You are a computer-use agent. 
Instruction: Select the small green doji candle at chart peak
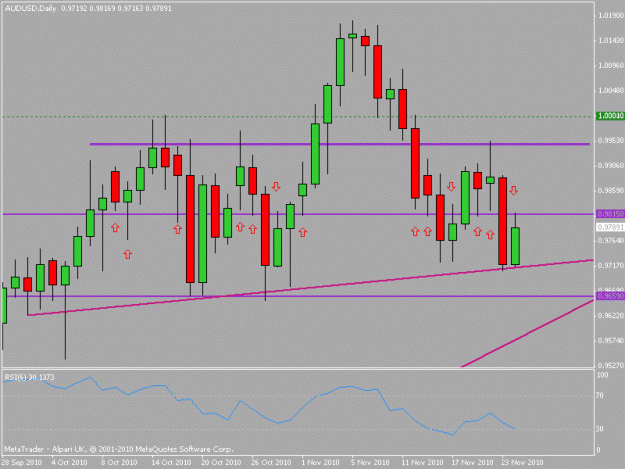point(352,36)
